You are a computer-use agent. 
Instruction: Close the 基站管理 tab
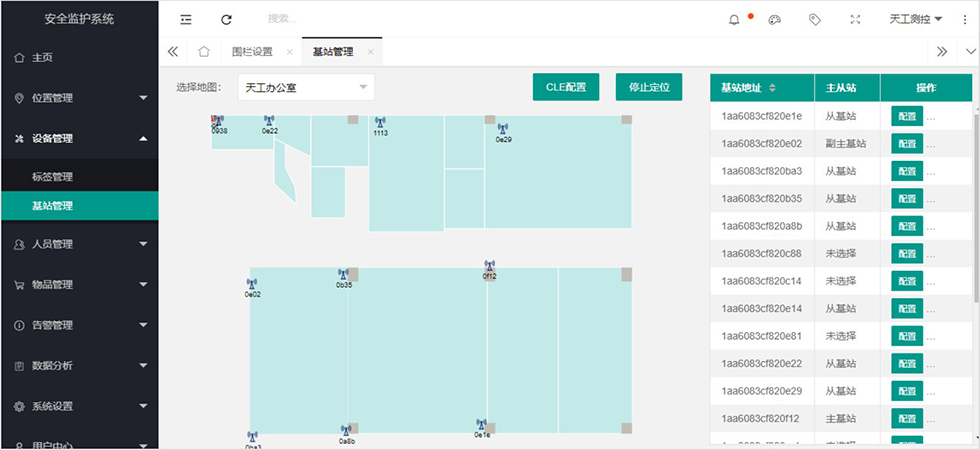point(371,52)
